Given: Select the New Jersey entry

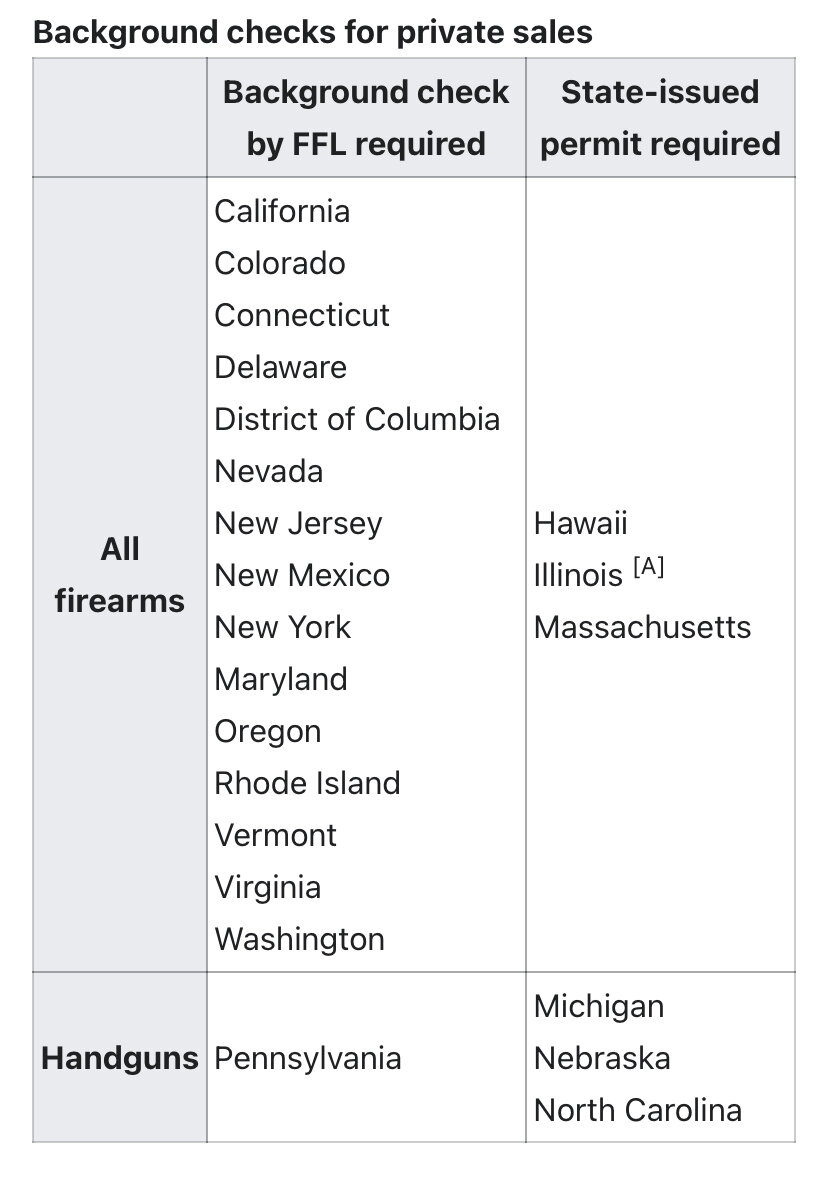Looking at the screenshot, I should [298, 523].
